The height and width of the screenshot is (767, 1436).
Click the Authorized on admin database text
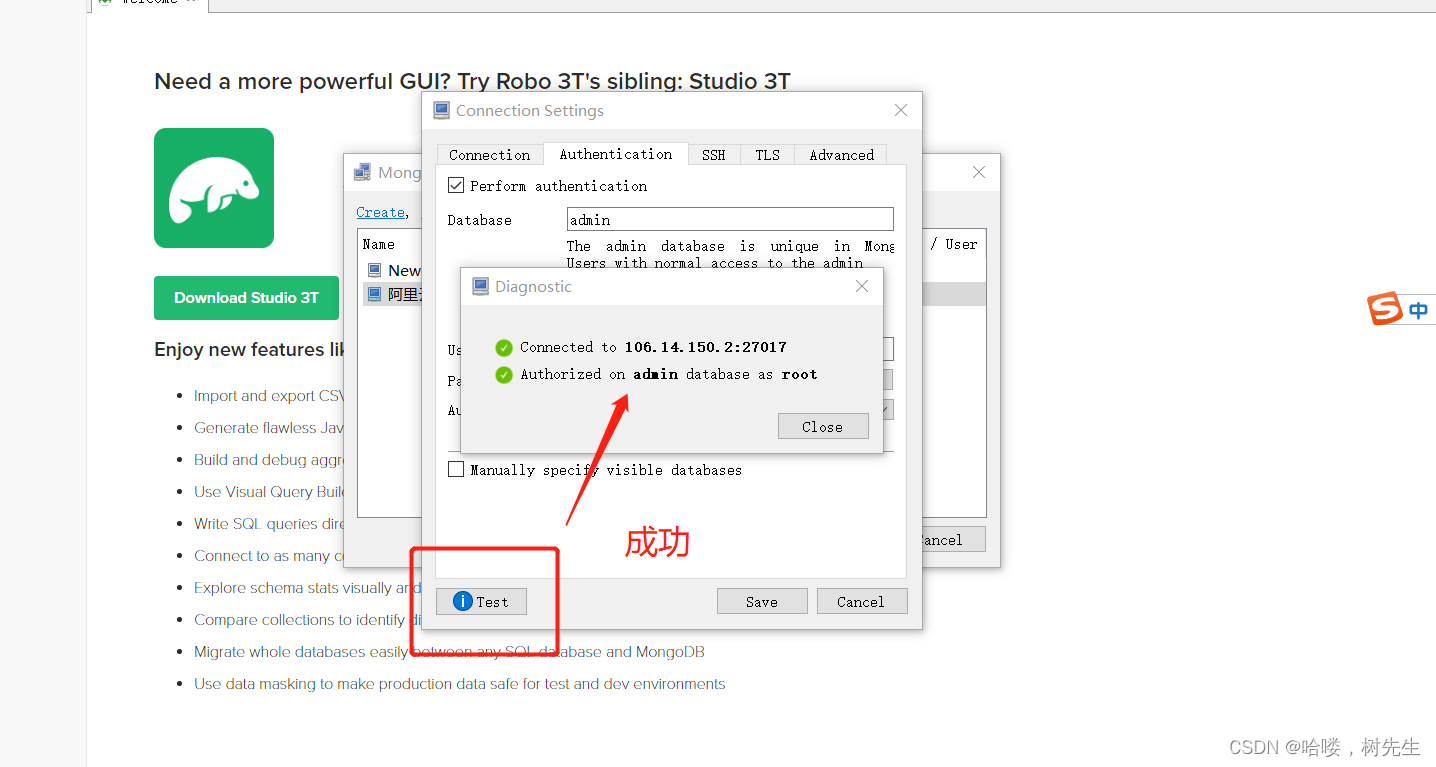coord(669,374)
